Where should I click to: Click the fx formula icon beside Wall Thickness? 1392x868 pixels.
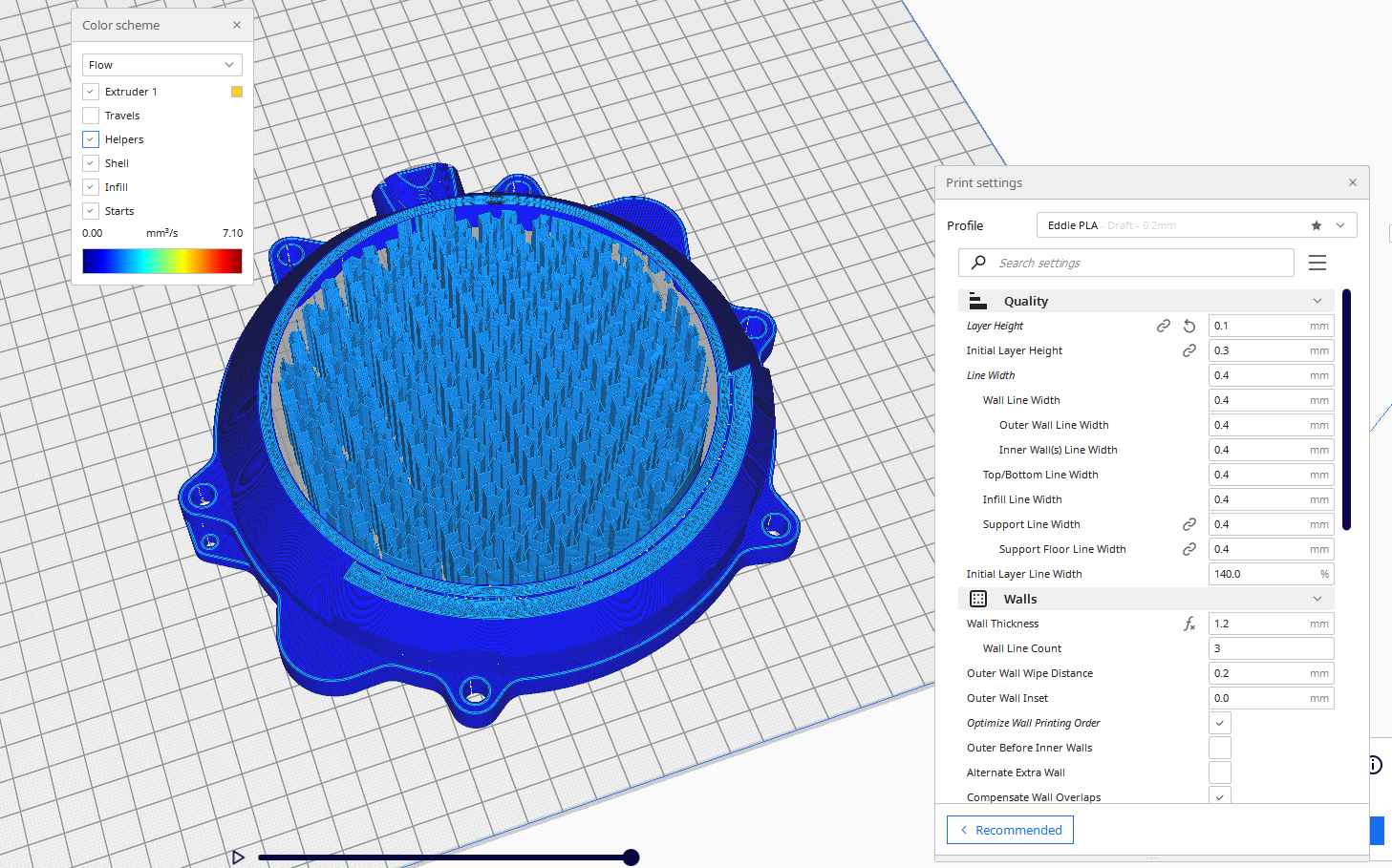(1189, 624)
